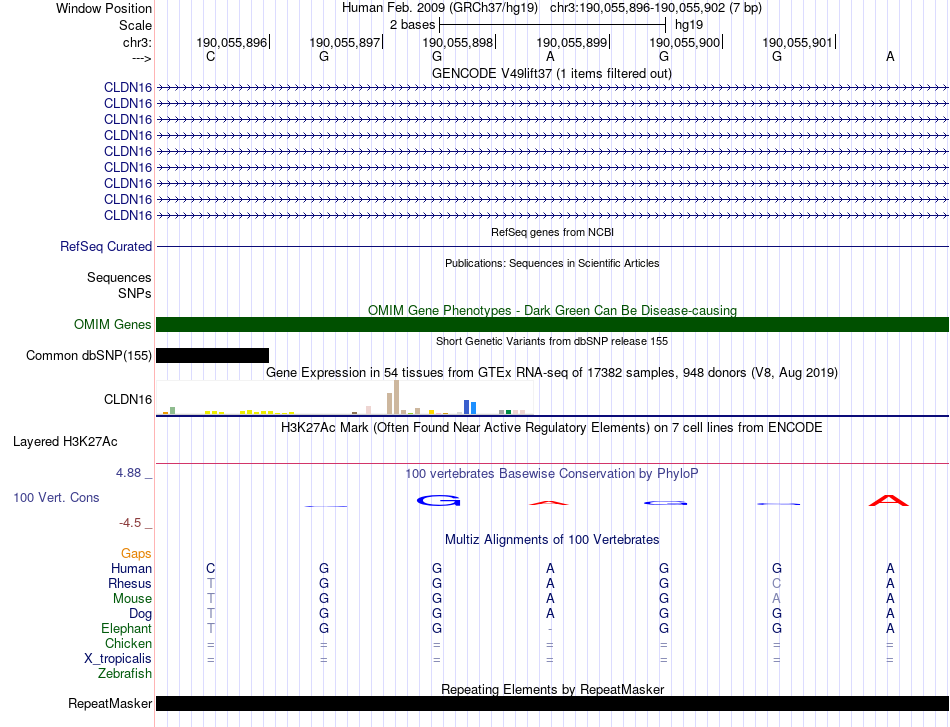Image resolution: width=950 pixels, height=727 pixels.
Task: Select the Layered H3K27Ac track label
Action: (x=64, y=441)
